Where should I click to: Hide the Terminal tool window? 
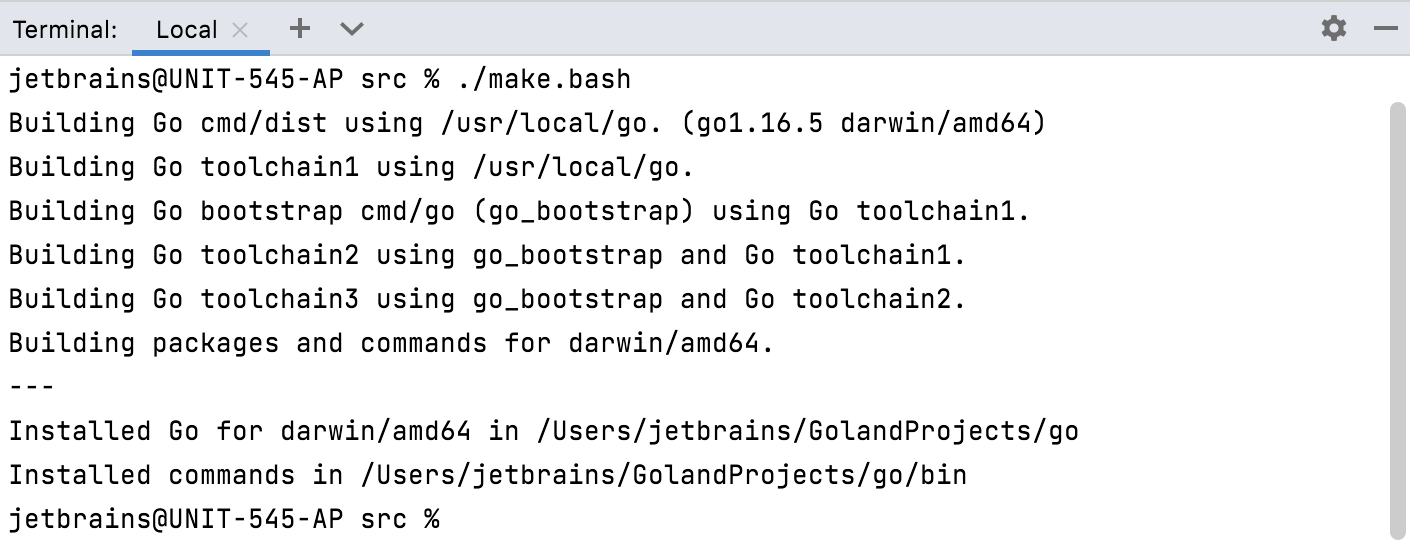click(x=1385, y=29)
